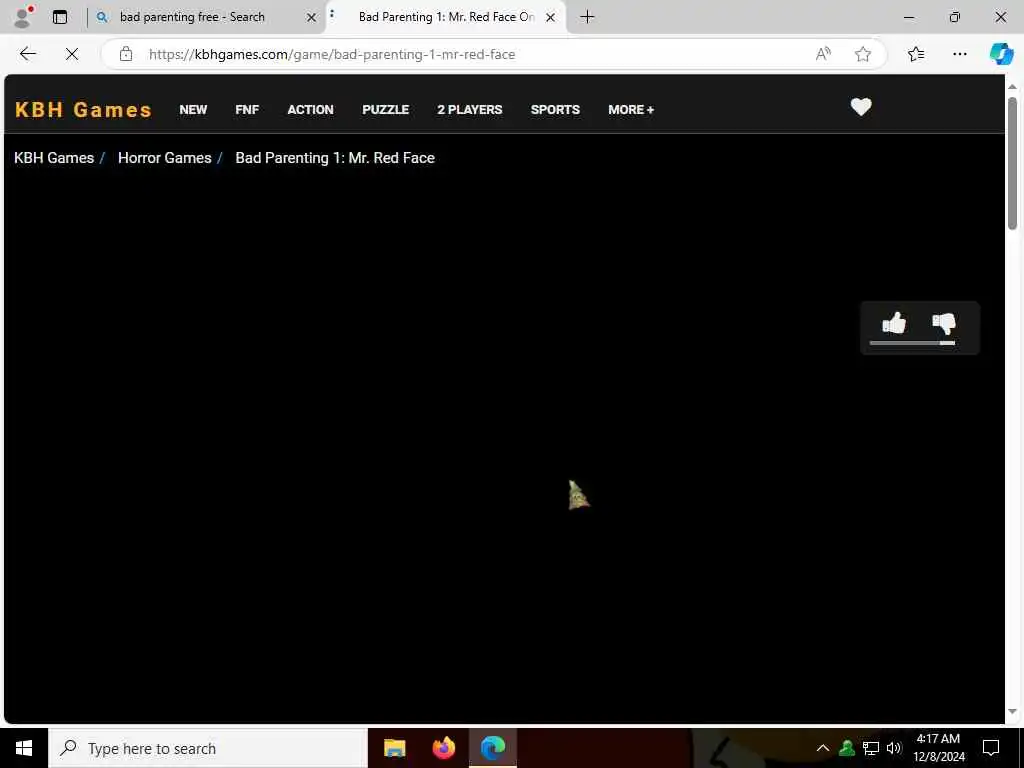Switch to 'bad parenting free - Search' tab
Image resolution: width=1024 pixels, height=768 pixels.
206,17
